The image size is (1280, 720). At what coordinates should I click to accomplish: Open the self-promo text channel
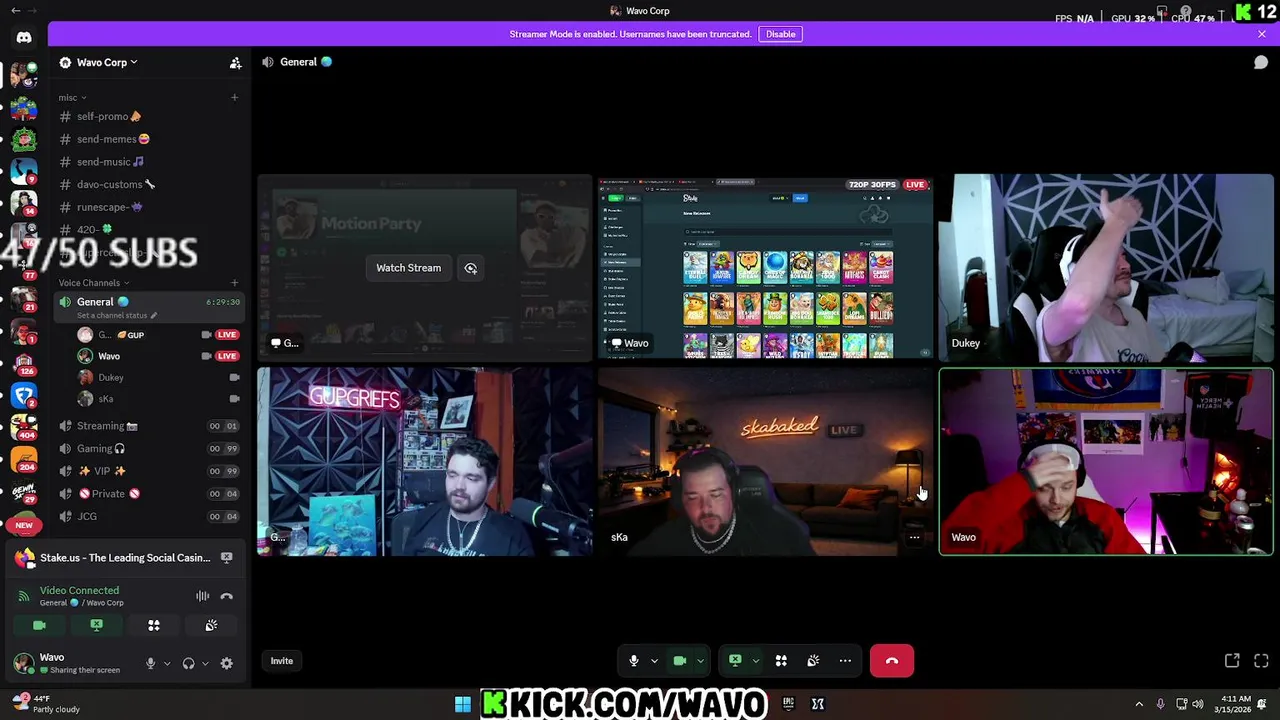tap(148, 116)
